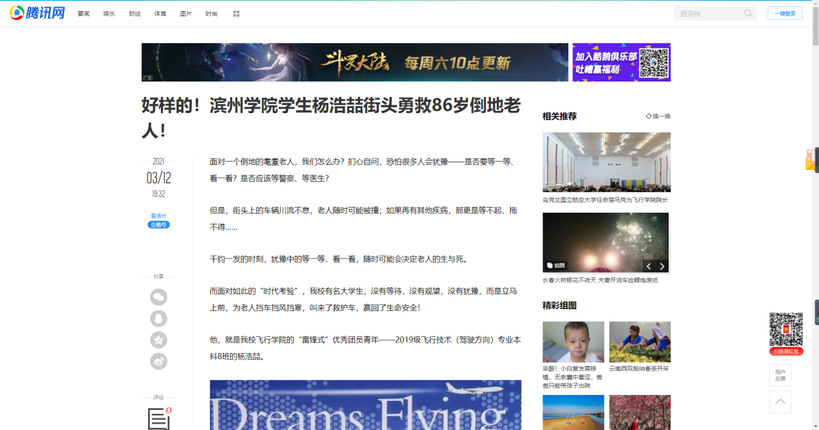Screen dimensions: 819x430
Task: Click the search magnifier icon
Action: [747, 14]
